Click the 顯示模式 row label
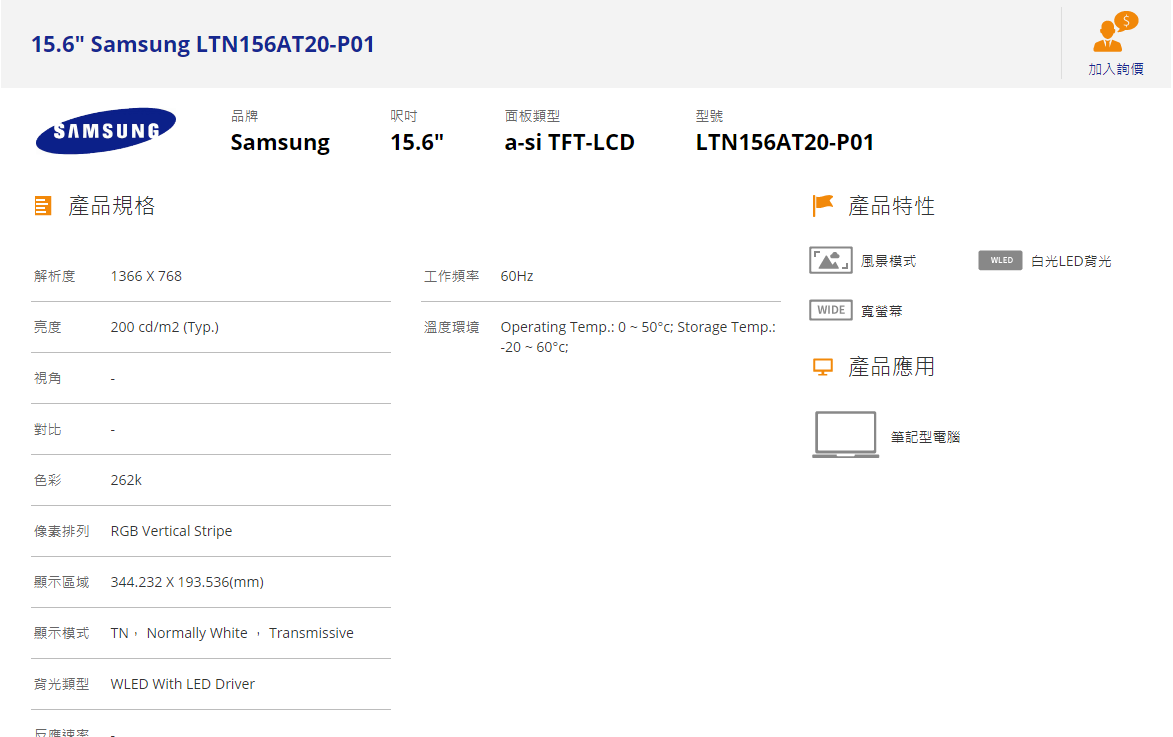Screen dimensions: 1173x737 61,633
